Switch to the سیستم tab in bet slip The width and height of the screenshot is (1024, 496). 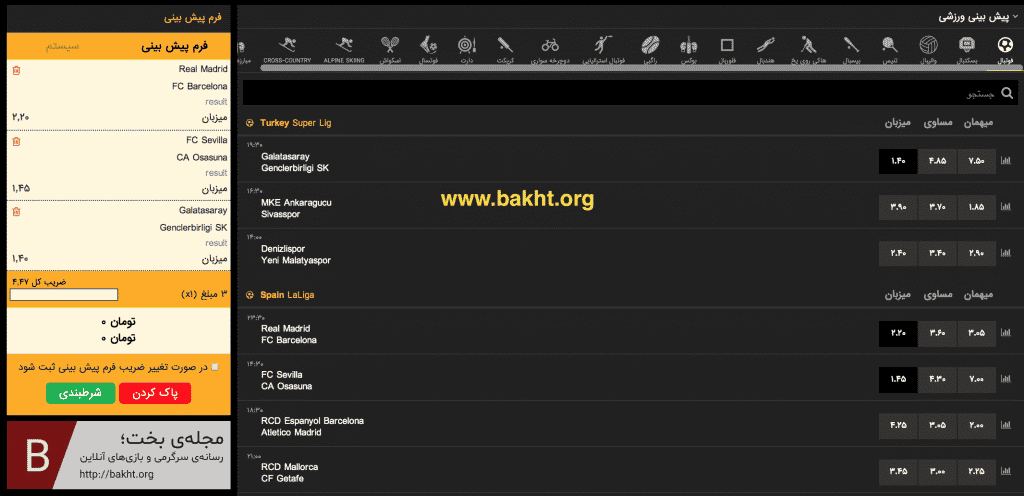(x=63, y=46)
